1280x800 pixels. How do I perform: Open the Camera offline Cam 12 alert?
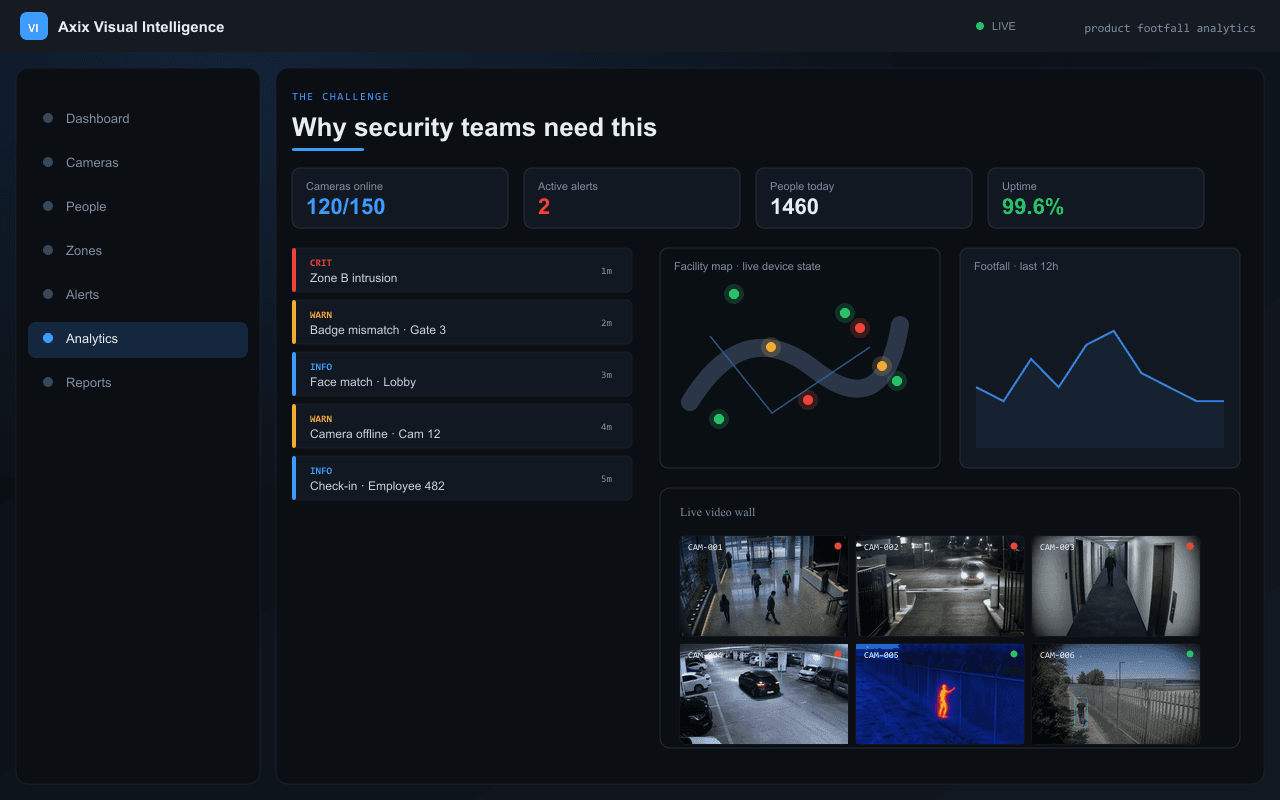click(462, 426)
